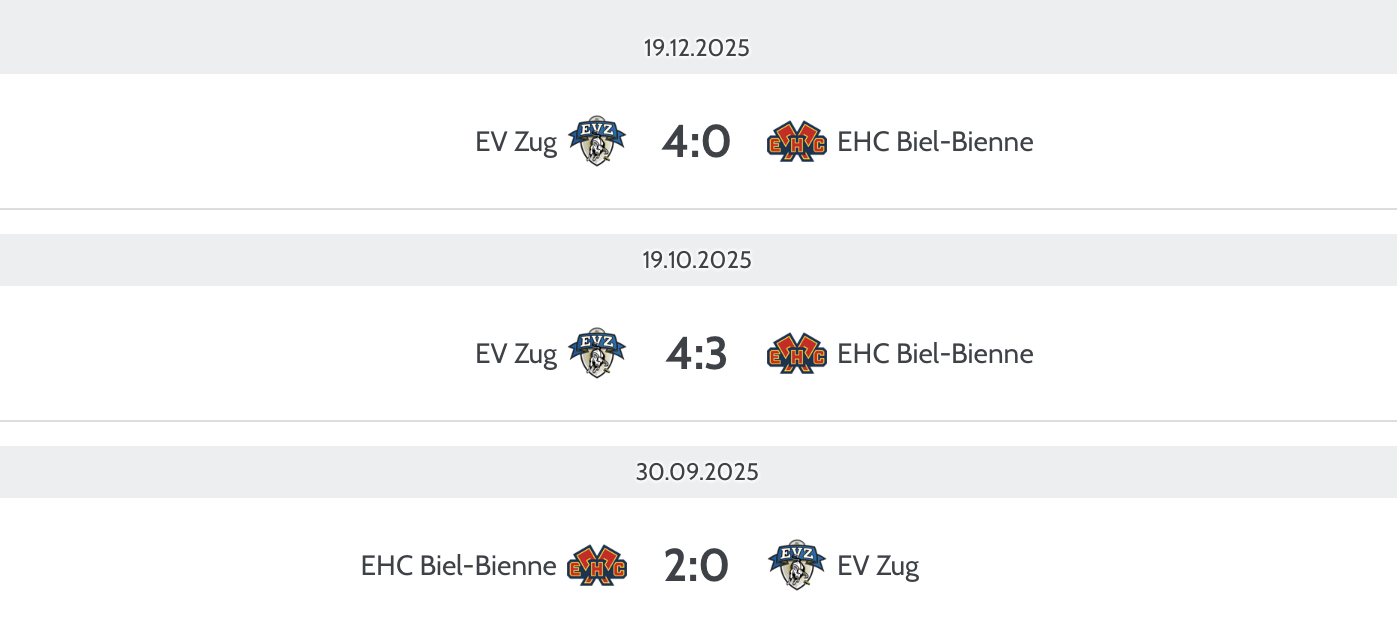
Task: Select the 30.09.2025 date header
Action: pos(697,472)
